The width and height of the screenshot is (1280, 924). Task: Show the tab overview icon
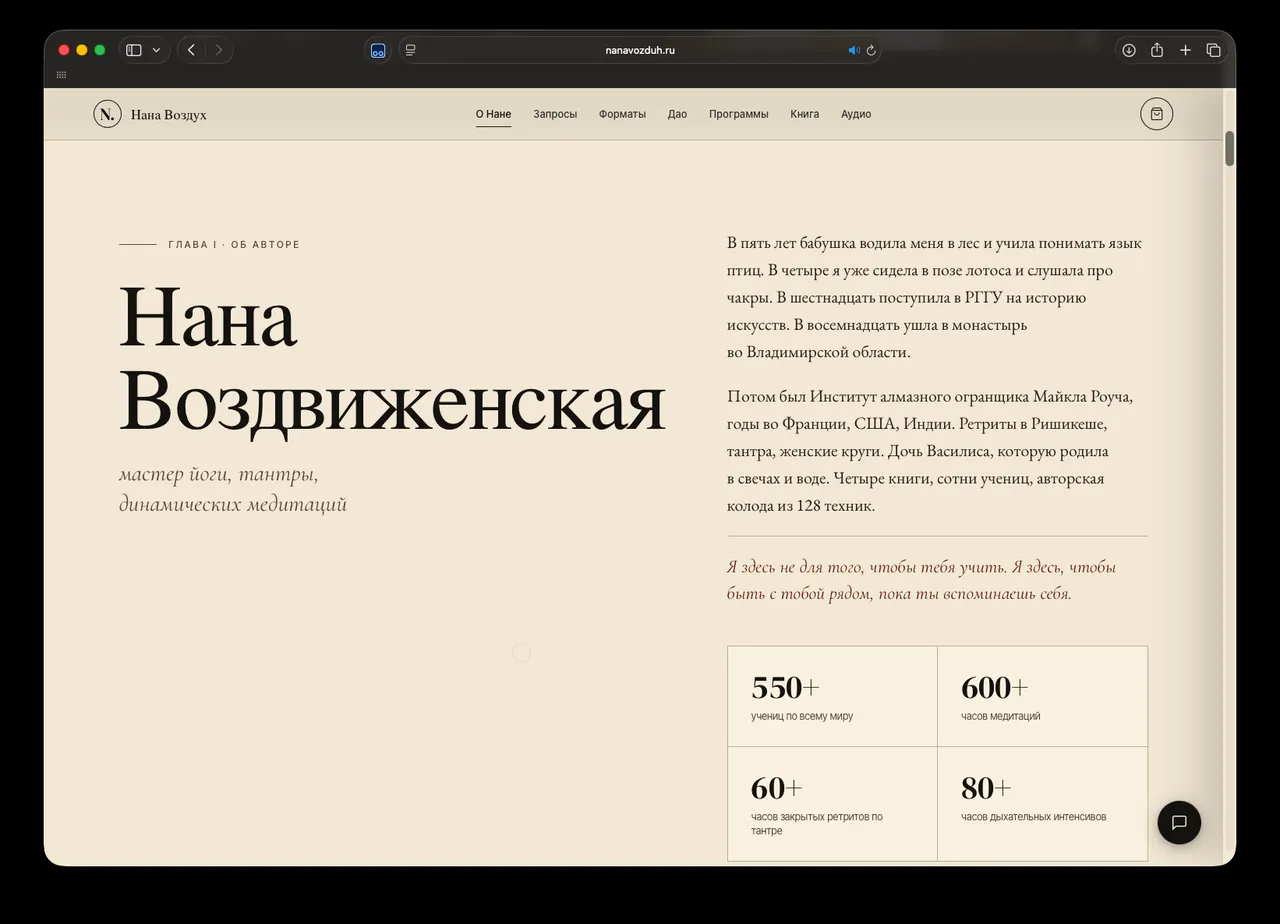tap(1213, 50)
